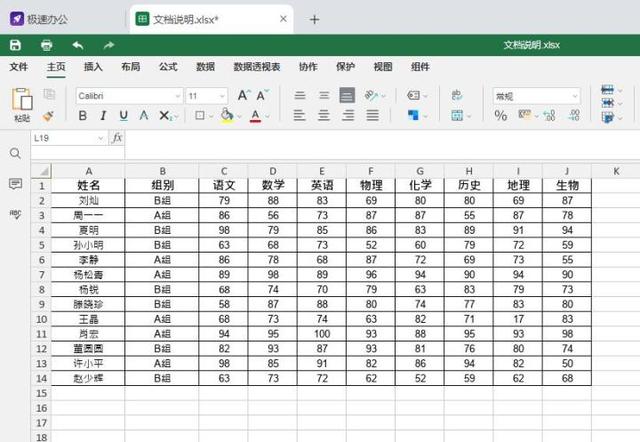Align cell content to top
This screenshot has height=442, width=640.
[x=300, y=96]
